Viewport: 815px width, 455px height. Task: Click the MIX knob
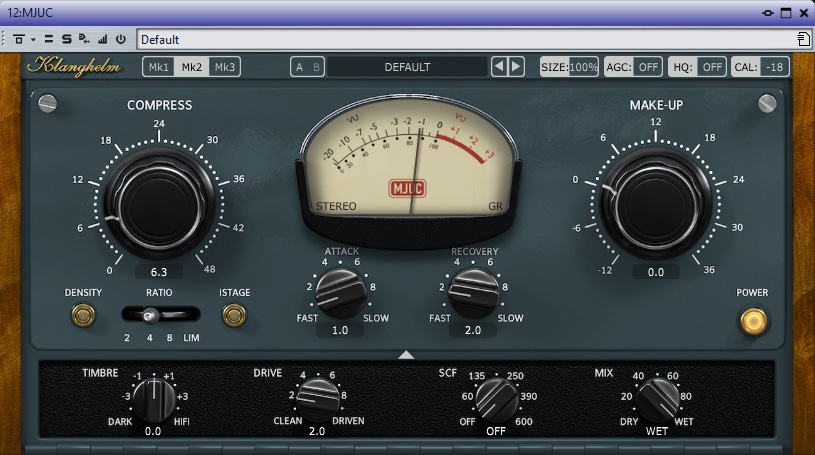(x=658, y=399)
